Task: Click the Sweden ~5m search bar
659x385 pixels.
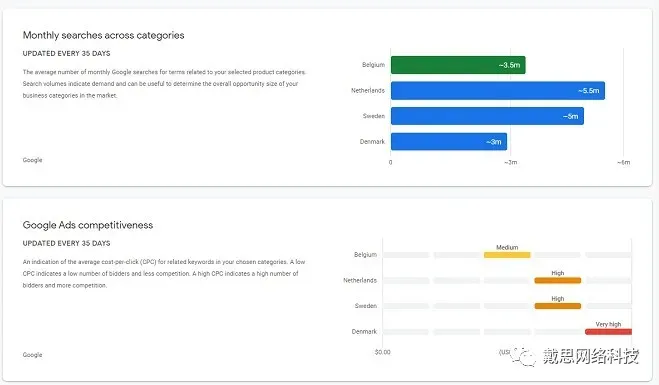Action: click(487, 116)
